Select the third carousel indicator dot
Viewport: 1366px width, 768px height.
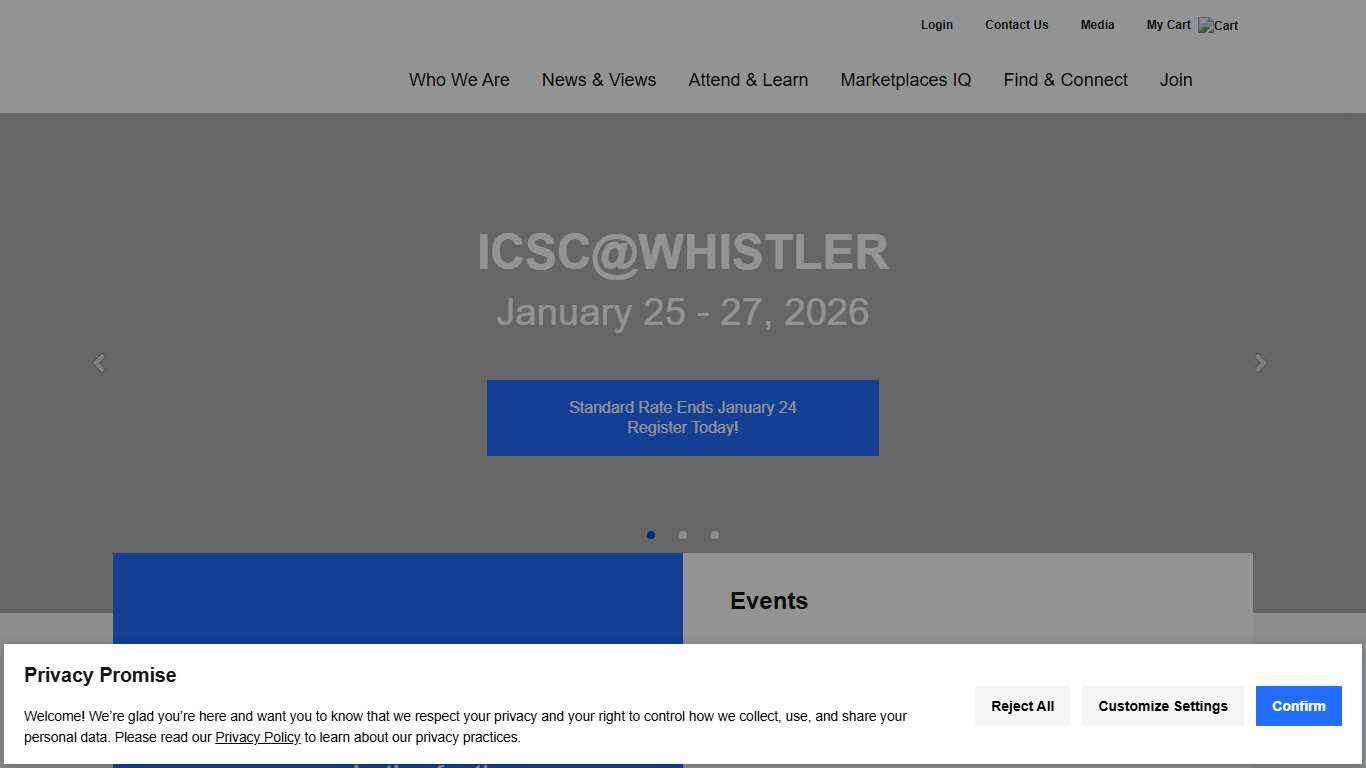click(715, 535)
